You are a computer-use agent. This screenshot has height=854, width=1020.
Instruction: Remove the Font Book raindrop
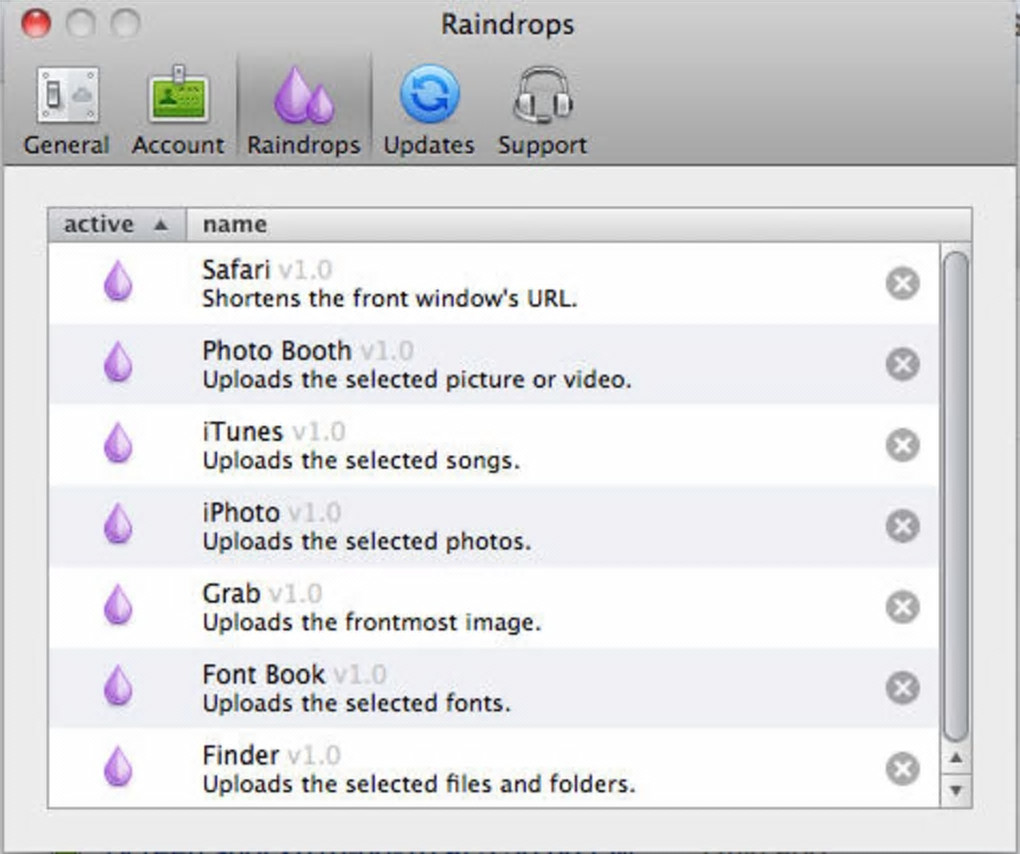click(902, 688)
